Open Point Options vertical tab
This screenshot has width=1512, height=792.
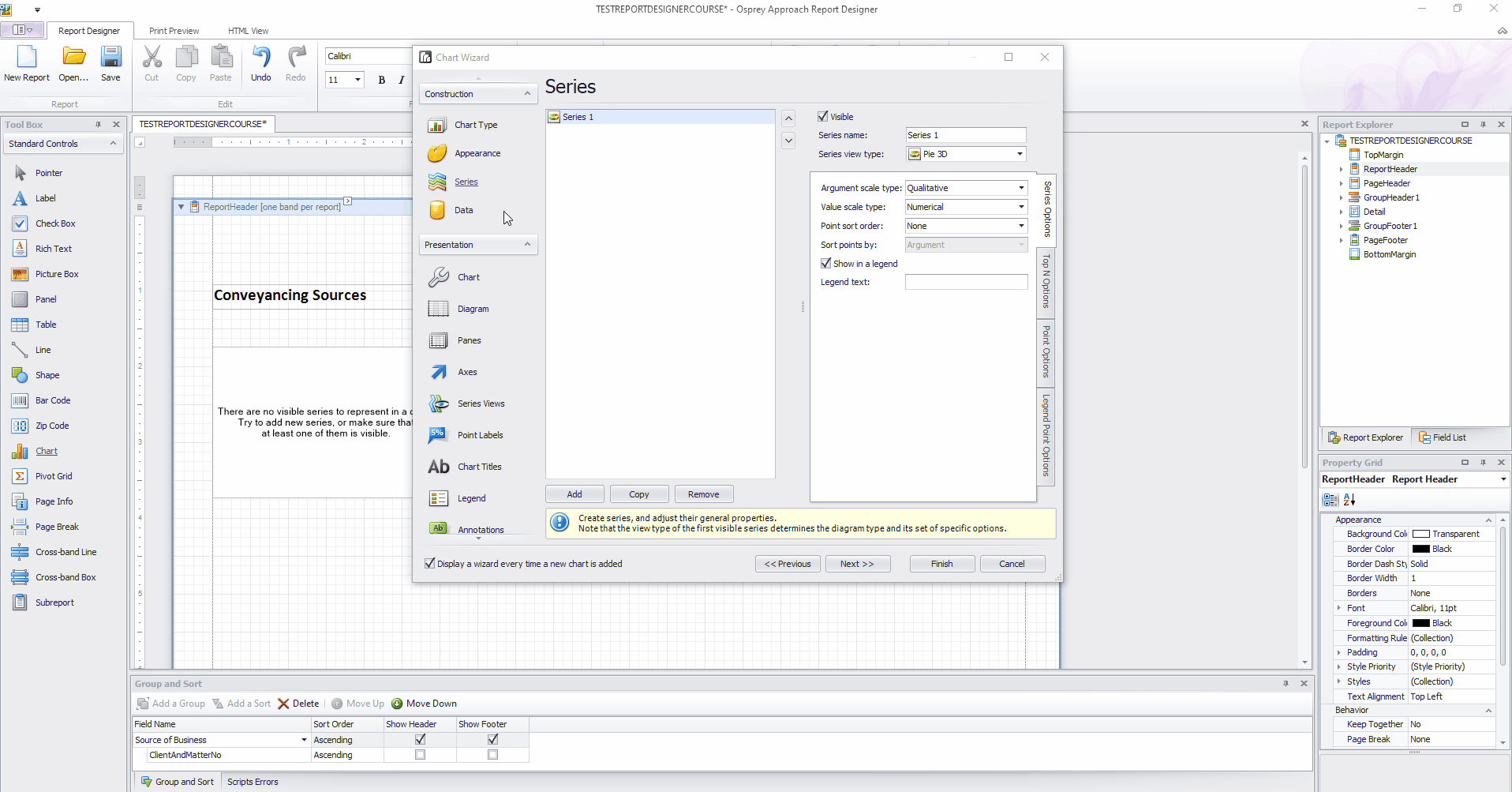tap(1046, 352)
